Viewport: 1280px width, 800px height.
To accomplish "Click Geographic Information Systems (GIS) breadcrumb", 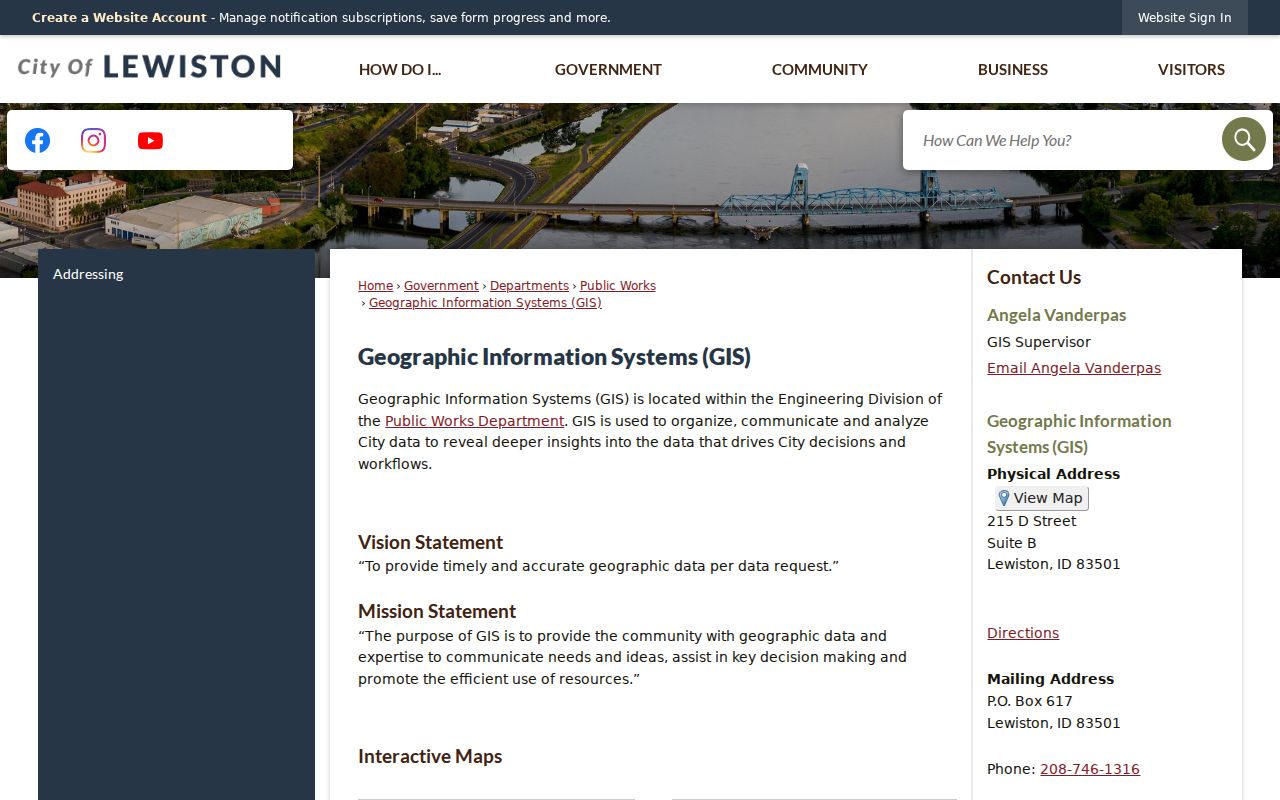I will (485, 303).
